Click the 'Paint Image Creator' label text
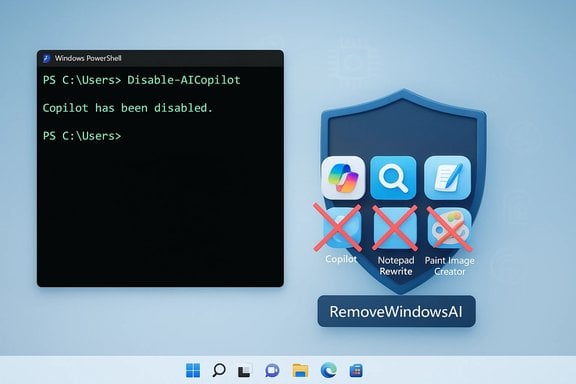 pyautogui.click(x=450, y=266)
